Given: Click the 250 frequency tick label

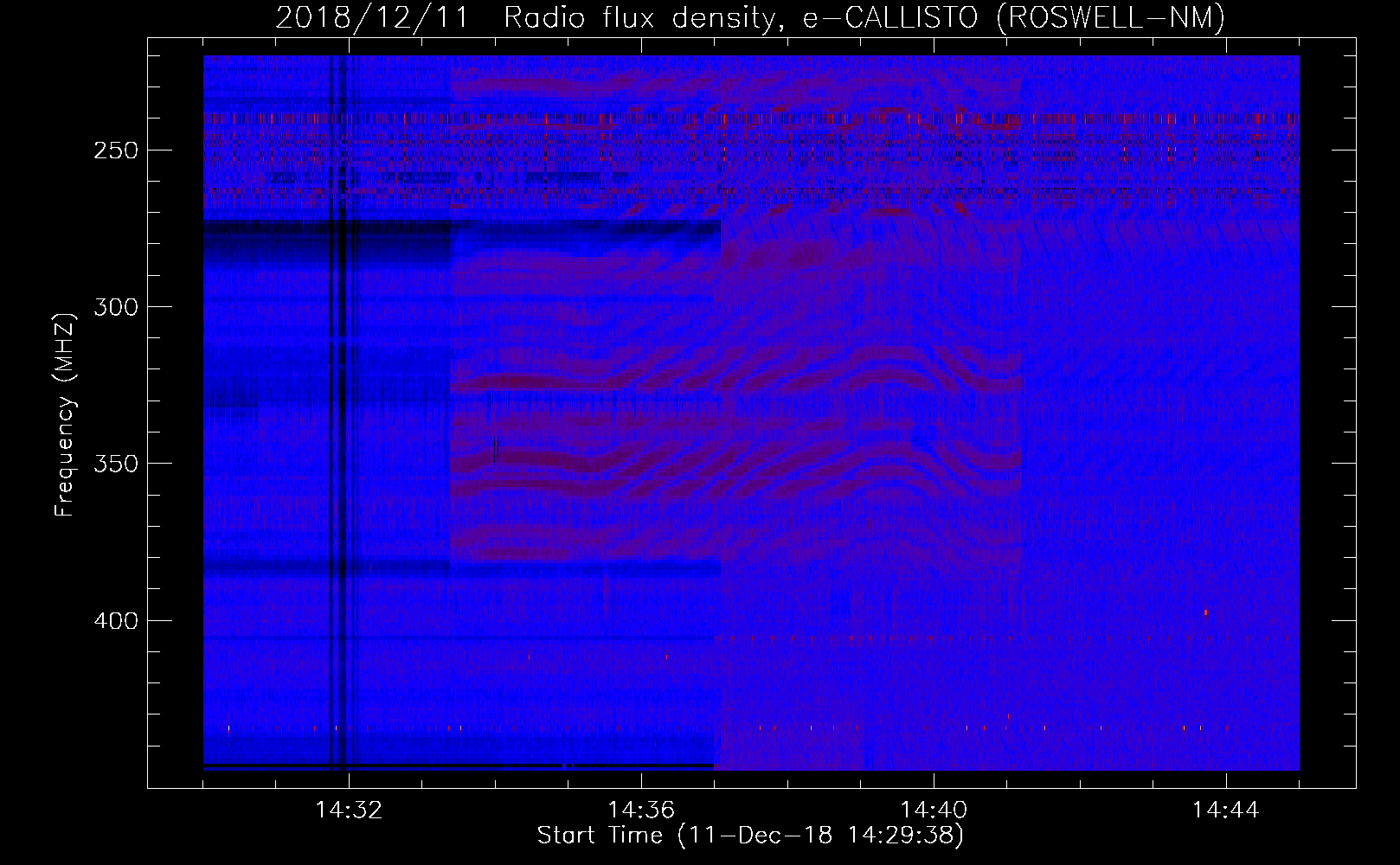Looking at the screenshot, I should (x=114, y=151).
